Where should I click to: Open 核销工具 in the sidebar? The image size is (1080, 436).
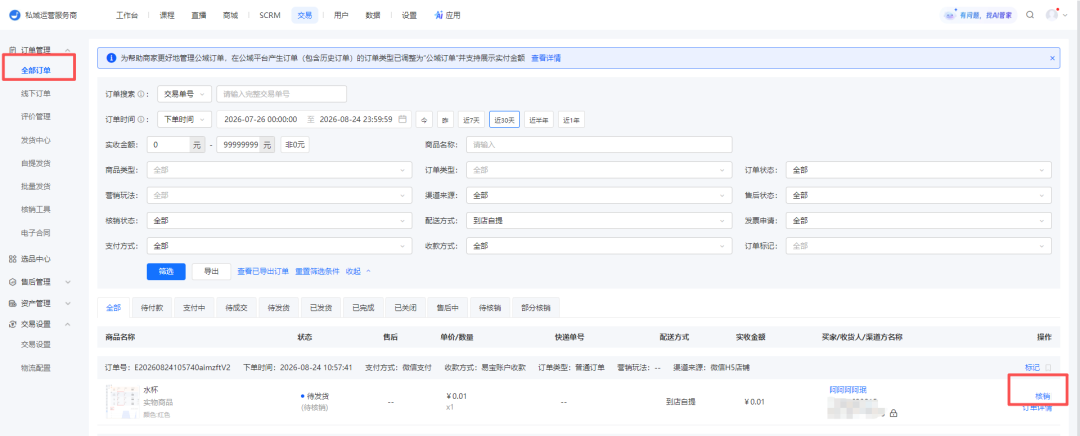[x=36, y=209]
